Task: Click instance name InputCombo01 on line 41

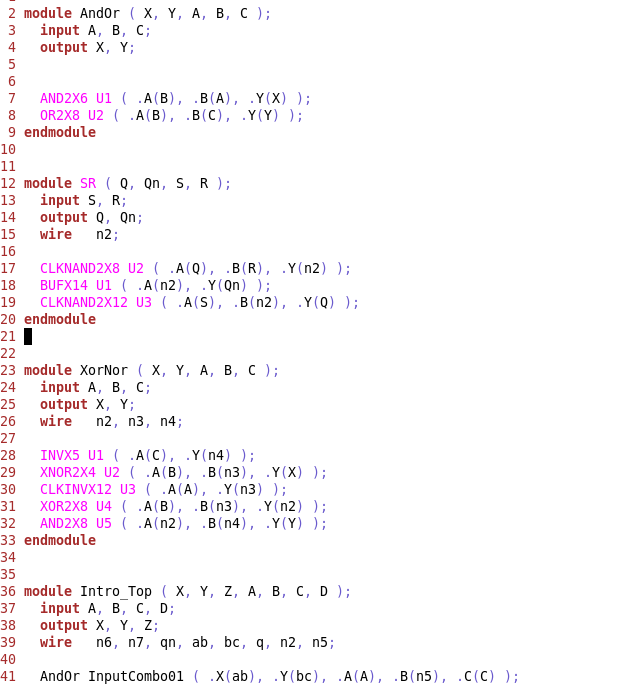Action: [136, 677]
